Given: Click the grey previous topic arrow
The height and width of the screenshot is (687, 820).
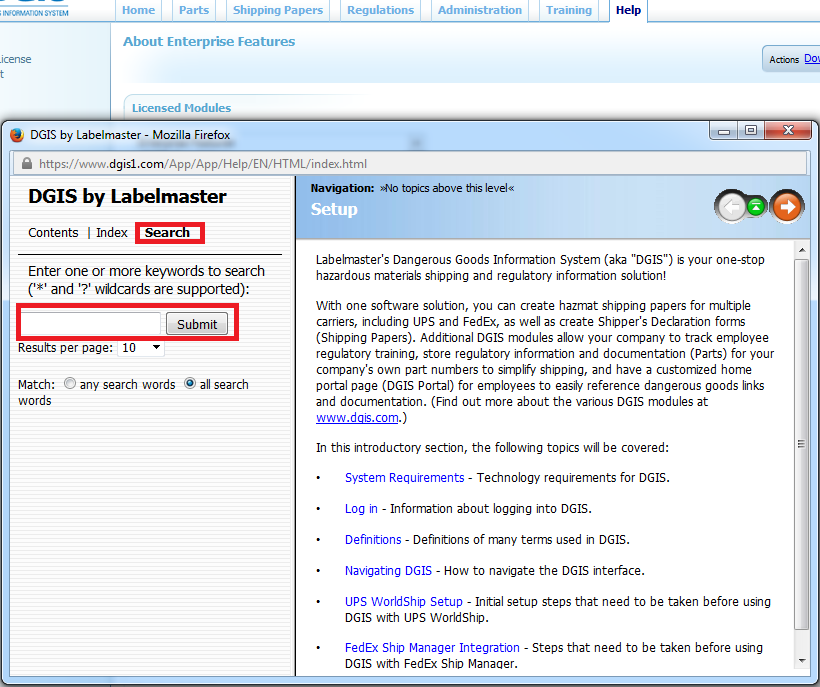Looking at the screenshot, I should click(x=730, y=207).
